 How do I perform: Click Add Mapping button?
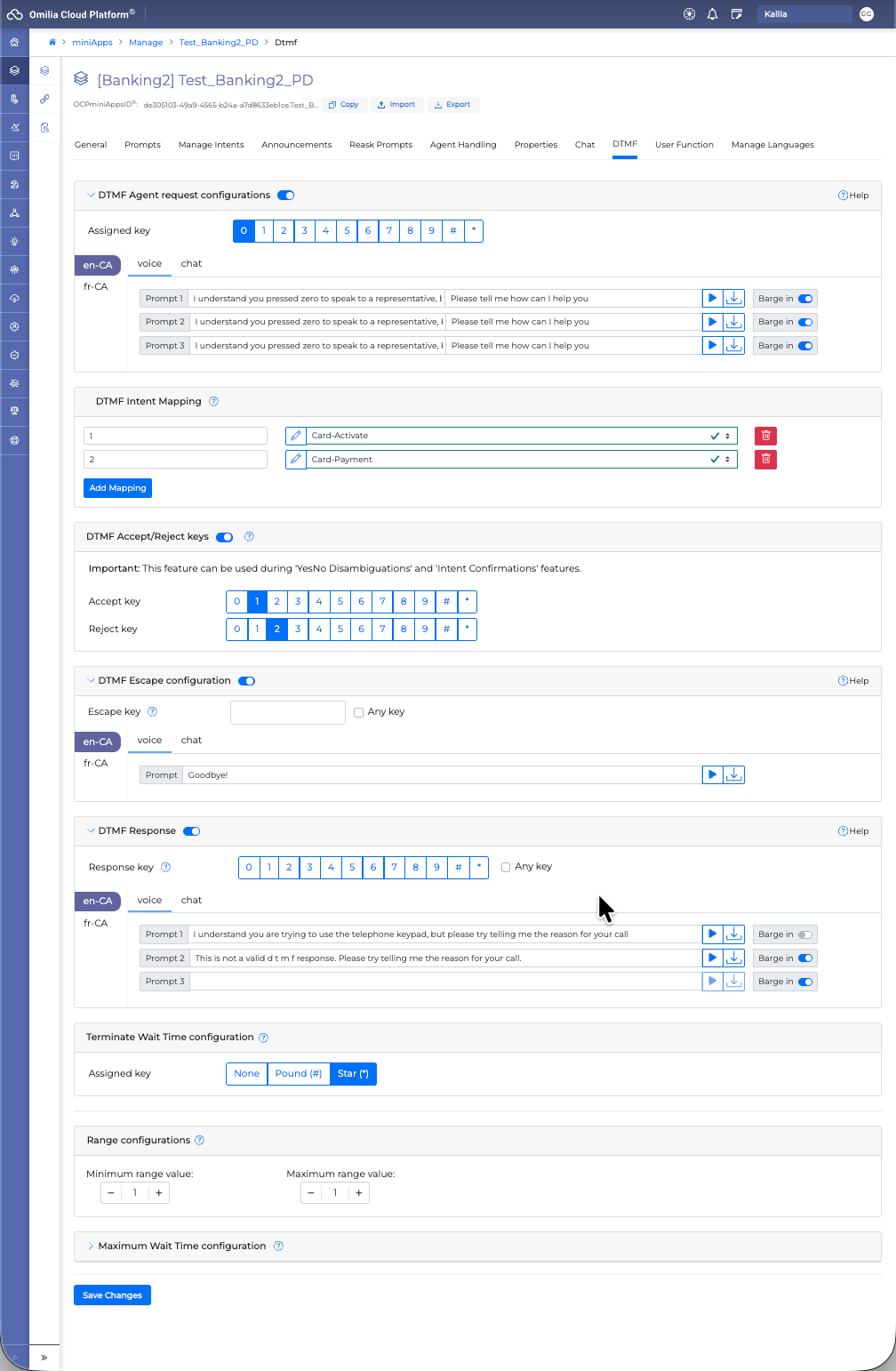117,488
